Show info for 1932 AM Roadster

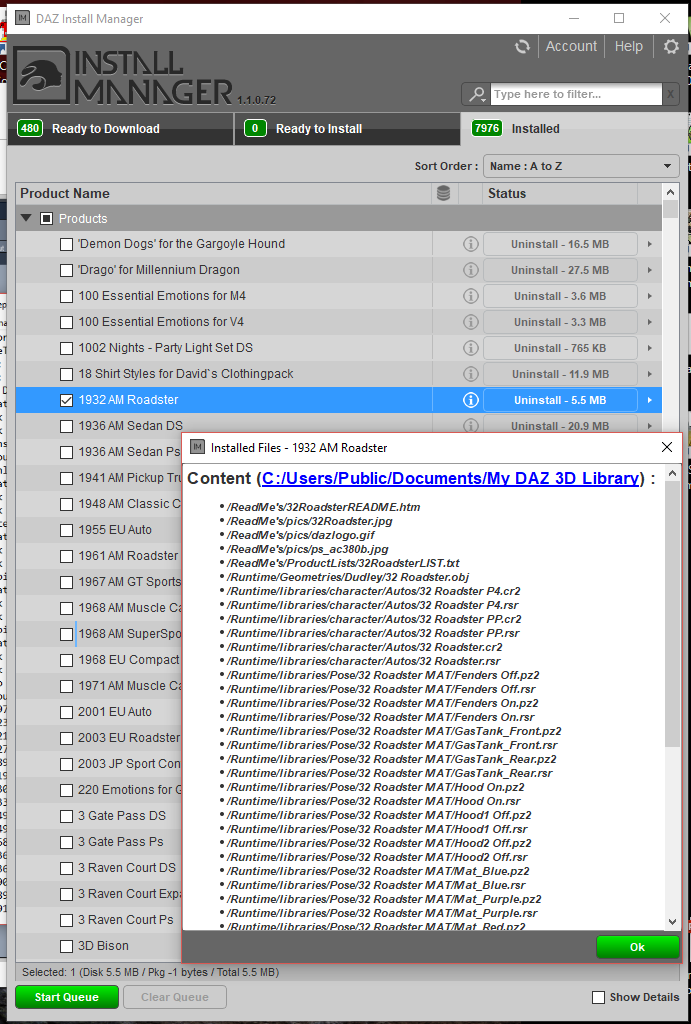(x=470, y=400)
